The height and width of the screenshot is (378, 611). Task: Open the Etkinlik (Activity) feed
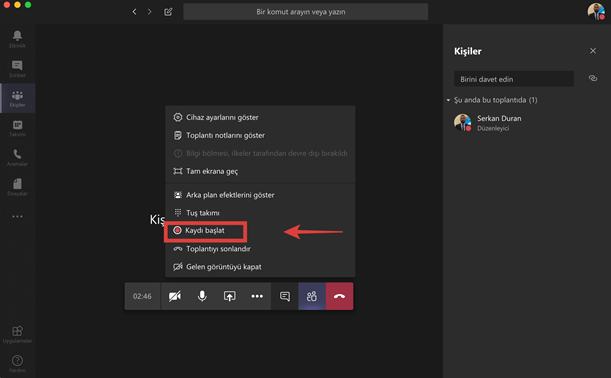point(17,39)
